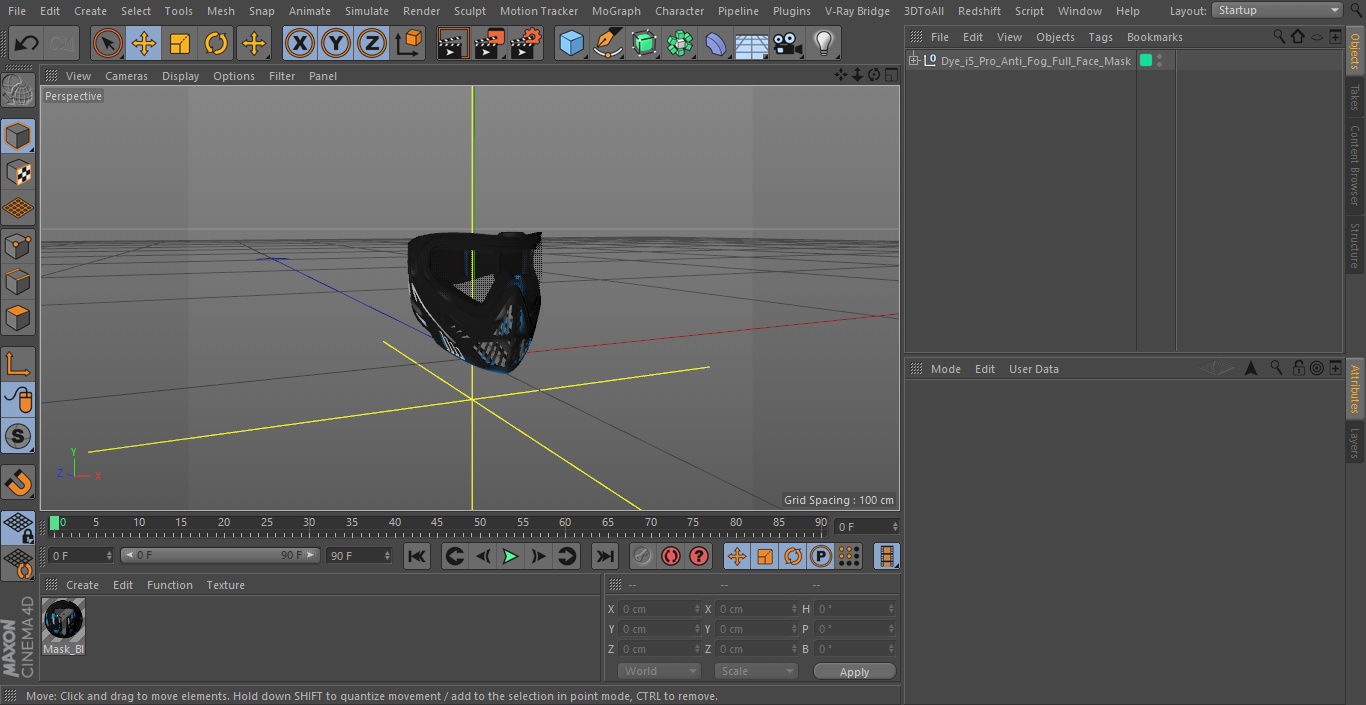Toggle Position keyframe recording

(737, 556)
